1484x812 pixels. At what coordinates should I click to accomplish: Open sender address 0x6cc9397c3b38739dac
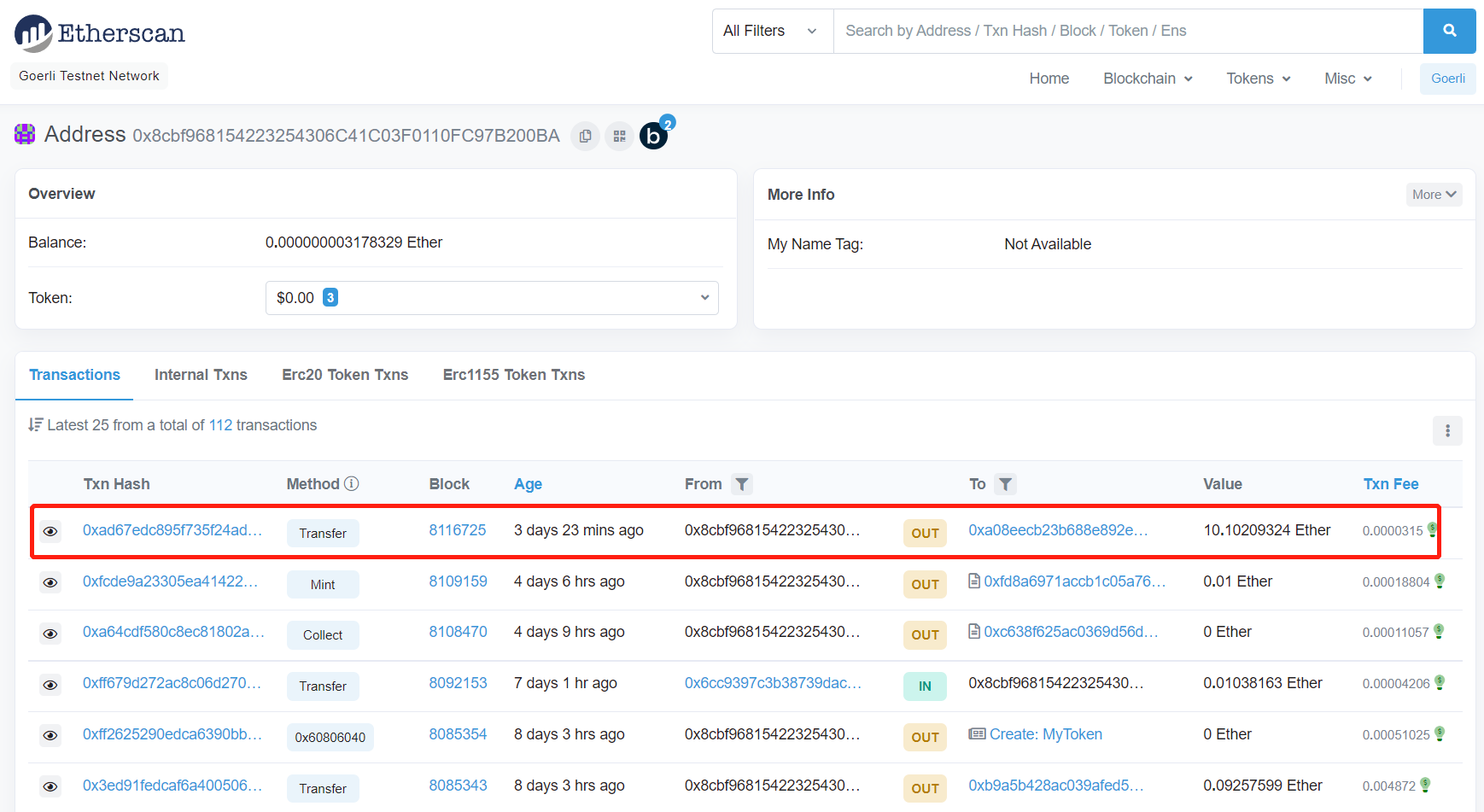[773, 683]
